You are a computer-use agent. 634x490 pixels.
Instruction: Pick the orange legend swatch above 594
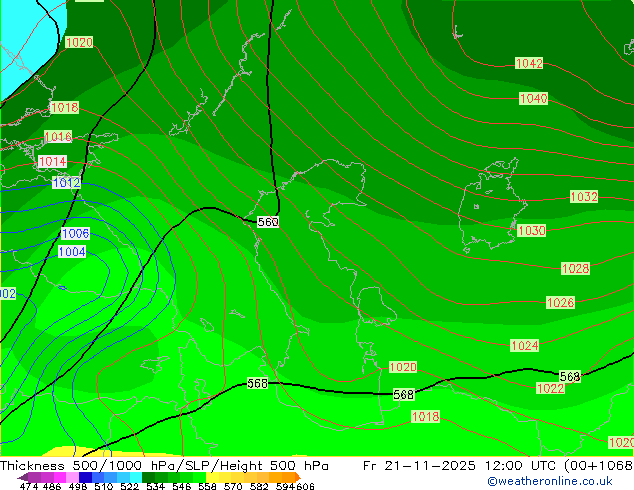(x=288, y=477)
